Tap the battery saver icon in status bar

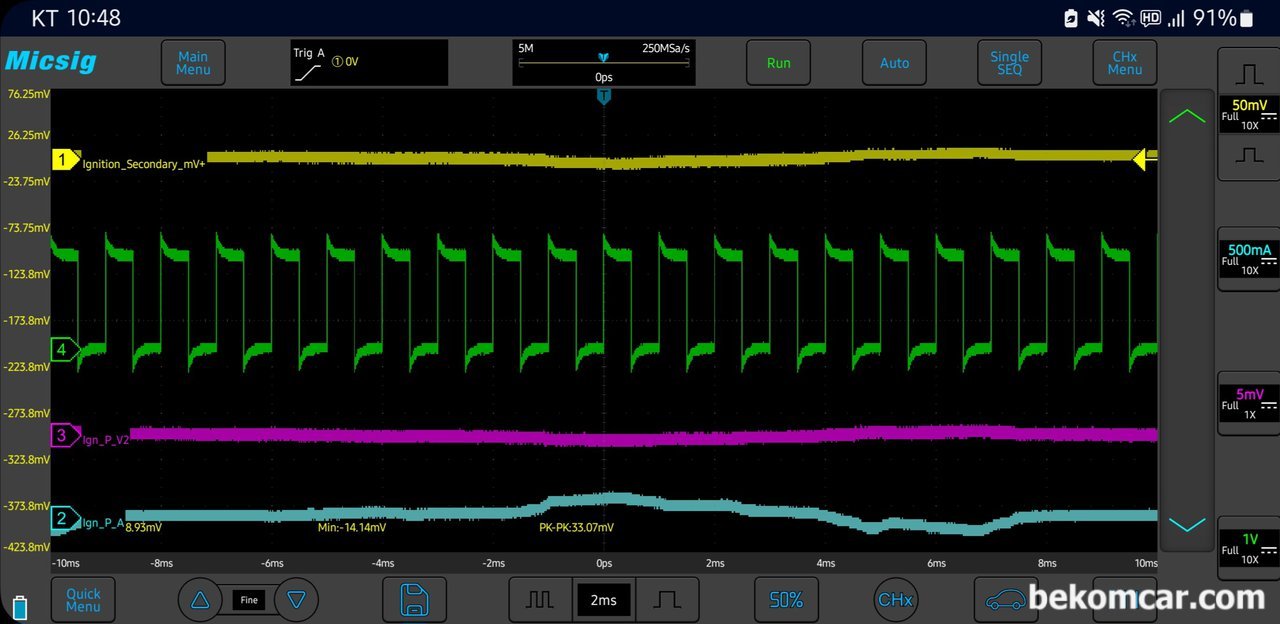[1071, 18]
